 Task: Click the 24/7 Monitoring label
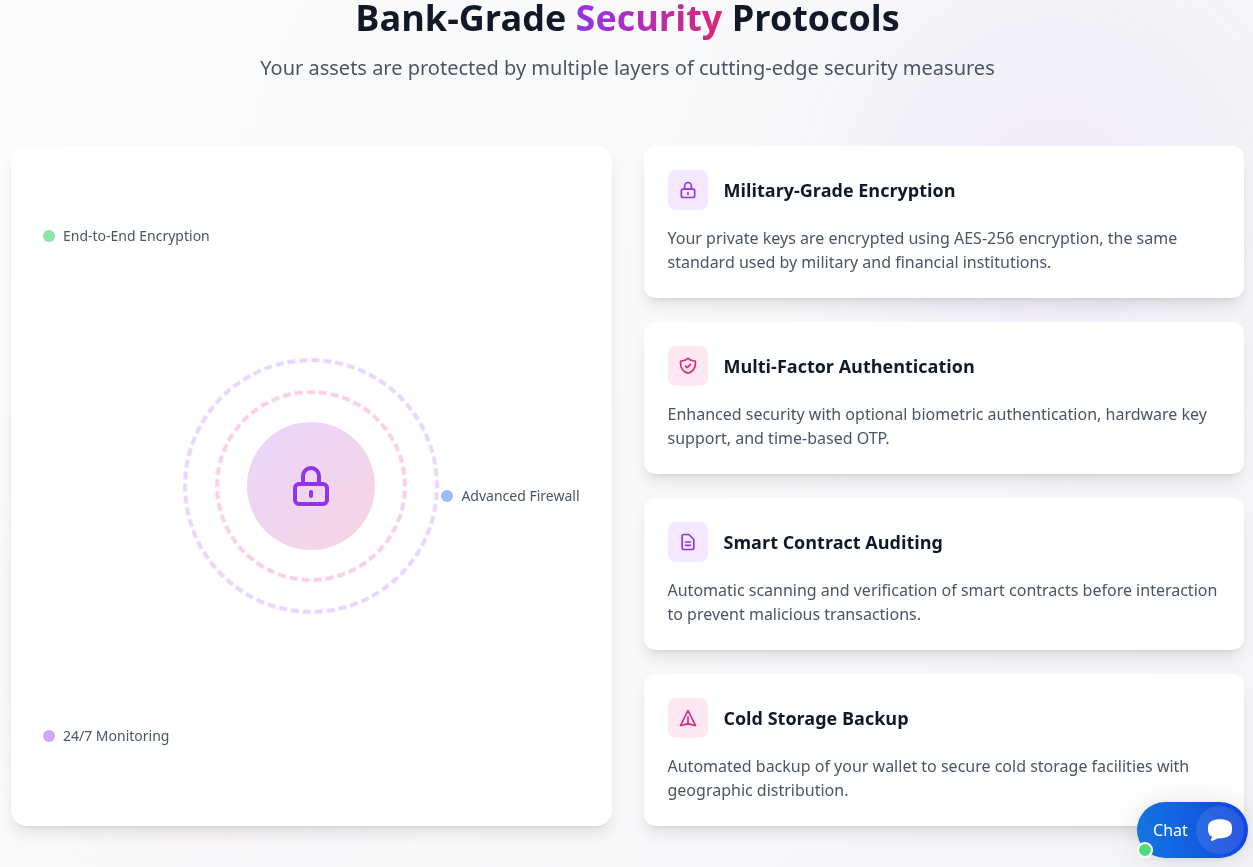click(x=116, y=736)
